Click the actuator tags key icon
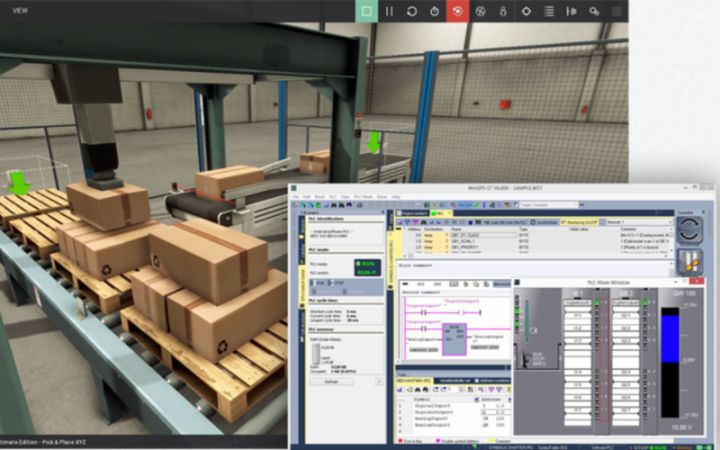 (594, 11)
